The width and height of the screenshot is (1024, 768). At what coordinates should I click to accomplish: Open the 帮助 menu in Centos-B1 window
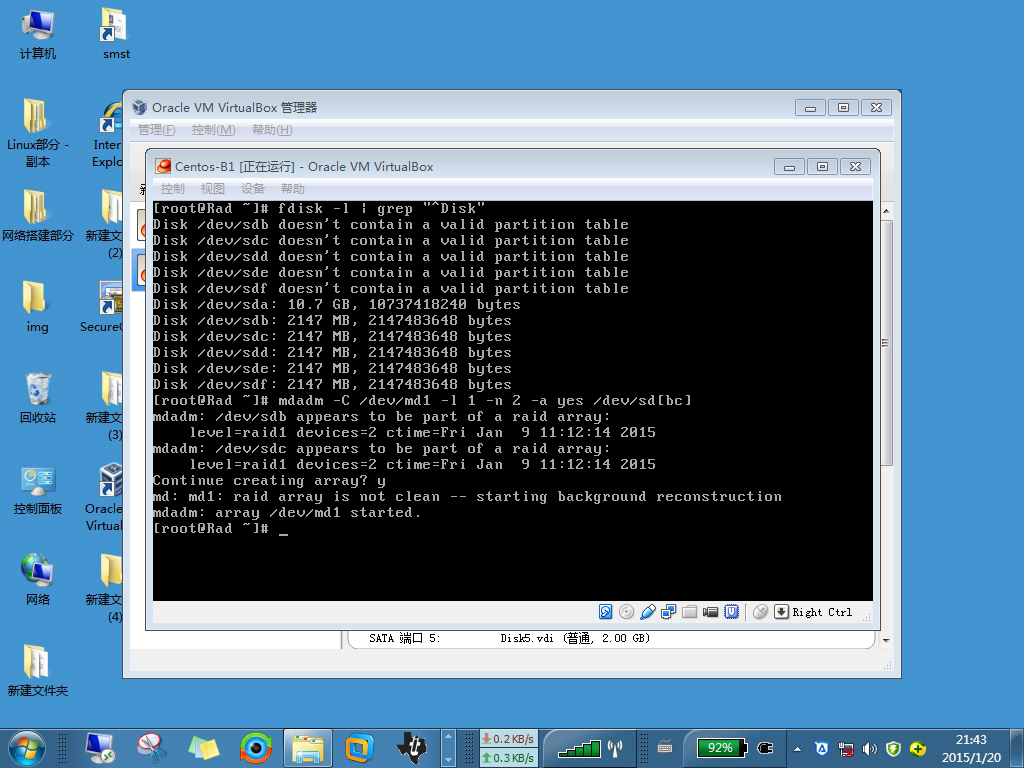pos(293,189)
